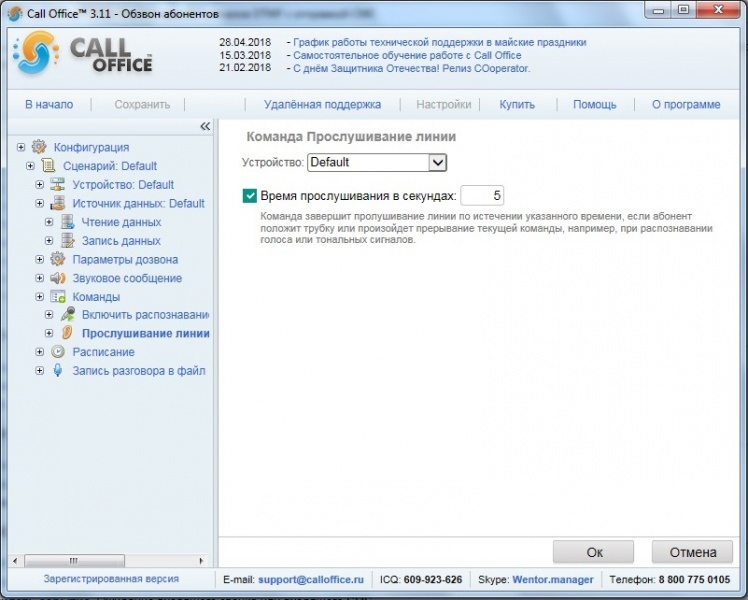The height and width of the screenshot is (600, 748).
Task: Click the Отмена button
Action: point(692,552)
